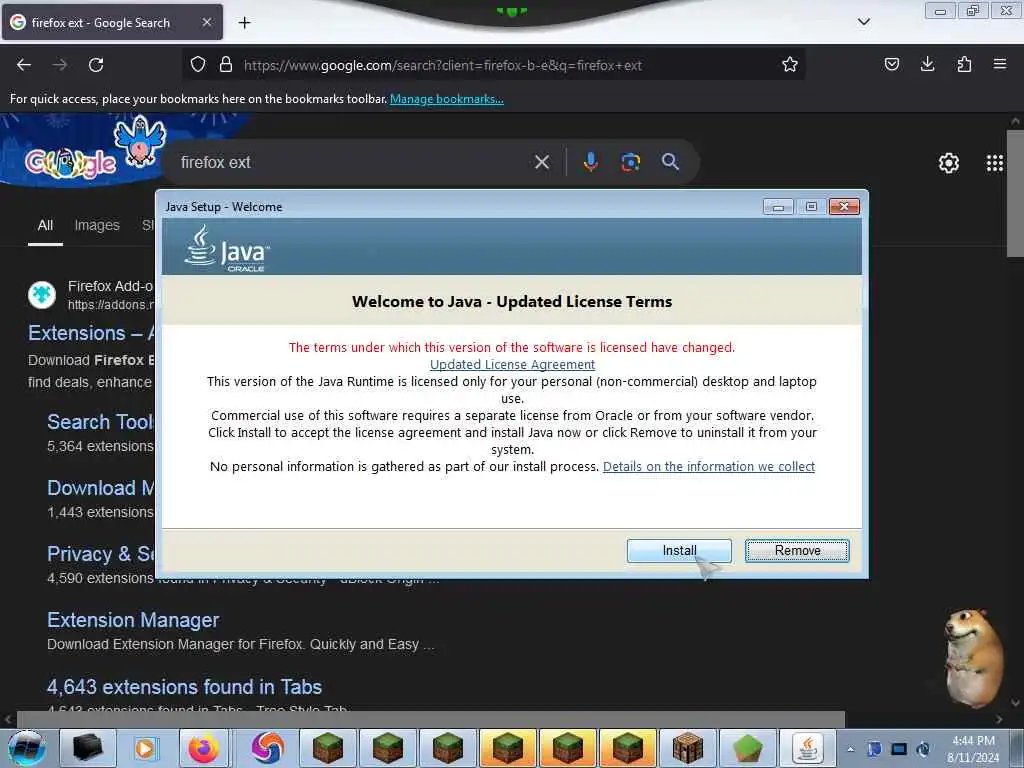Open the Java taskbar icon
Viewport: 1024px width, 768px height.
click(808, 748)
